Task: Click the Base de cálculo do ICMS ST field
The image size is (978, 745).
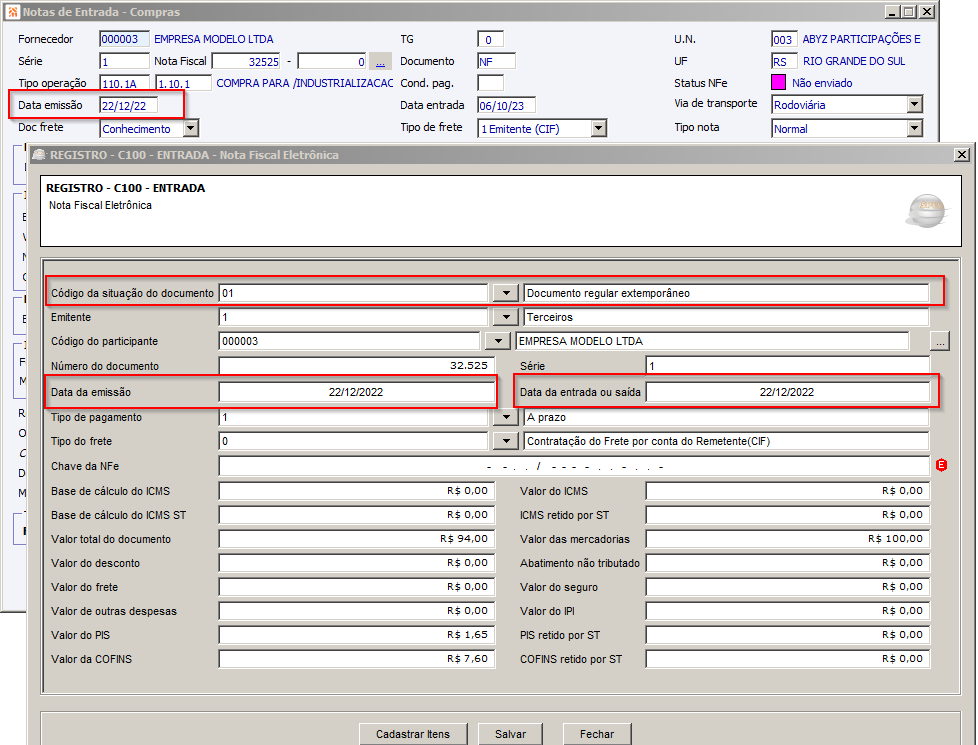Action: click(357, 515)
